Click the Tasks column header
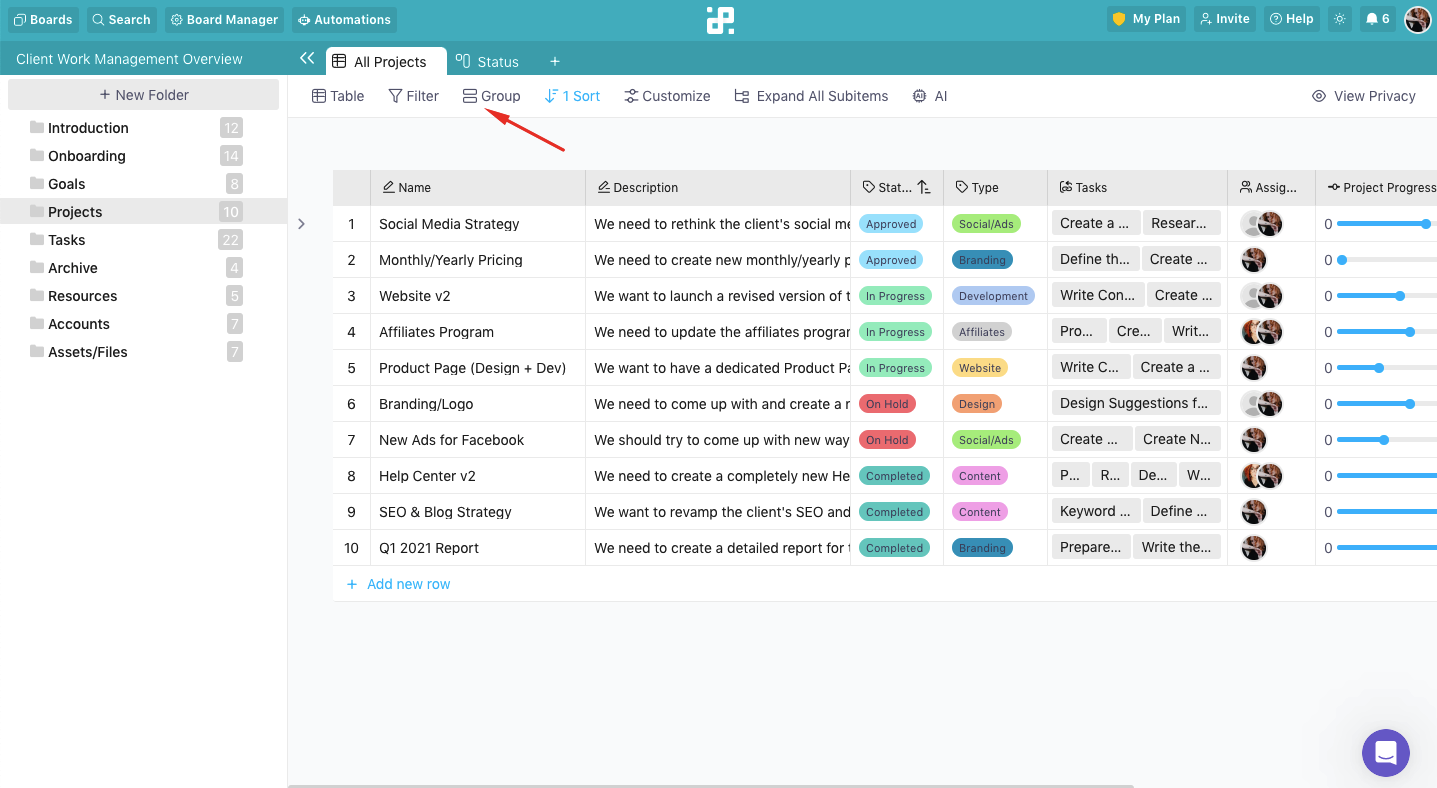Viewport: 1437px width, 788px height. 1137,187
